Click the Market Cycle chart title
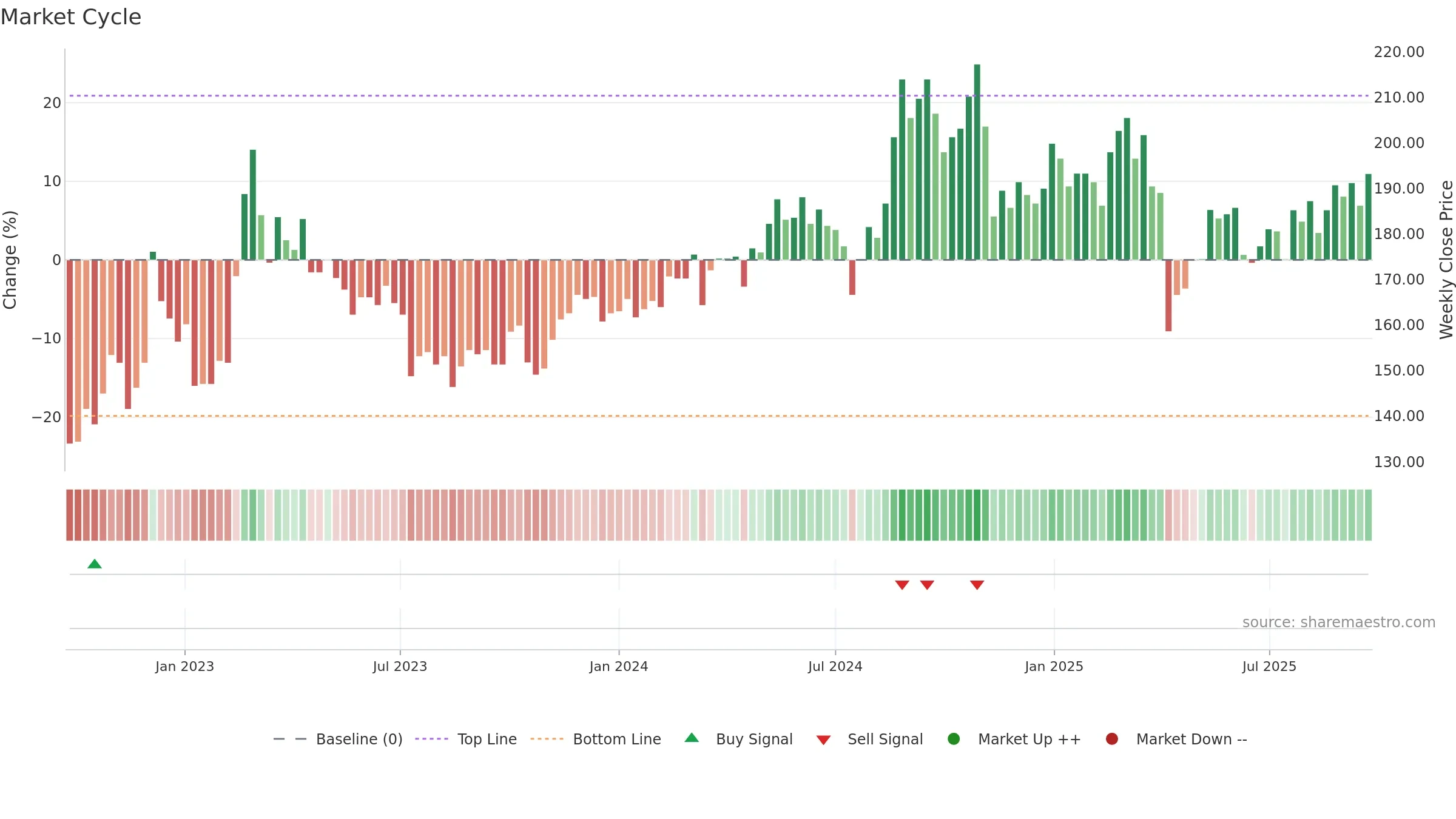Viewport: 1456px width, 819px height. [71, 17]
